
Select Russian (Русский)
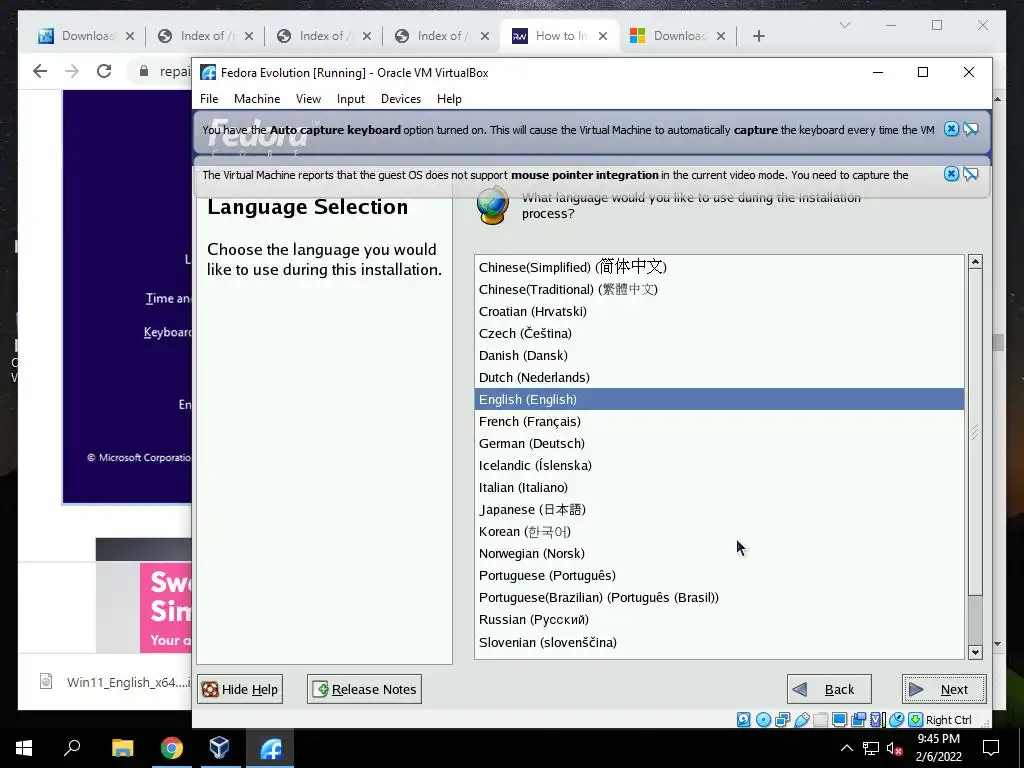719,619
